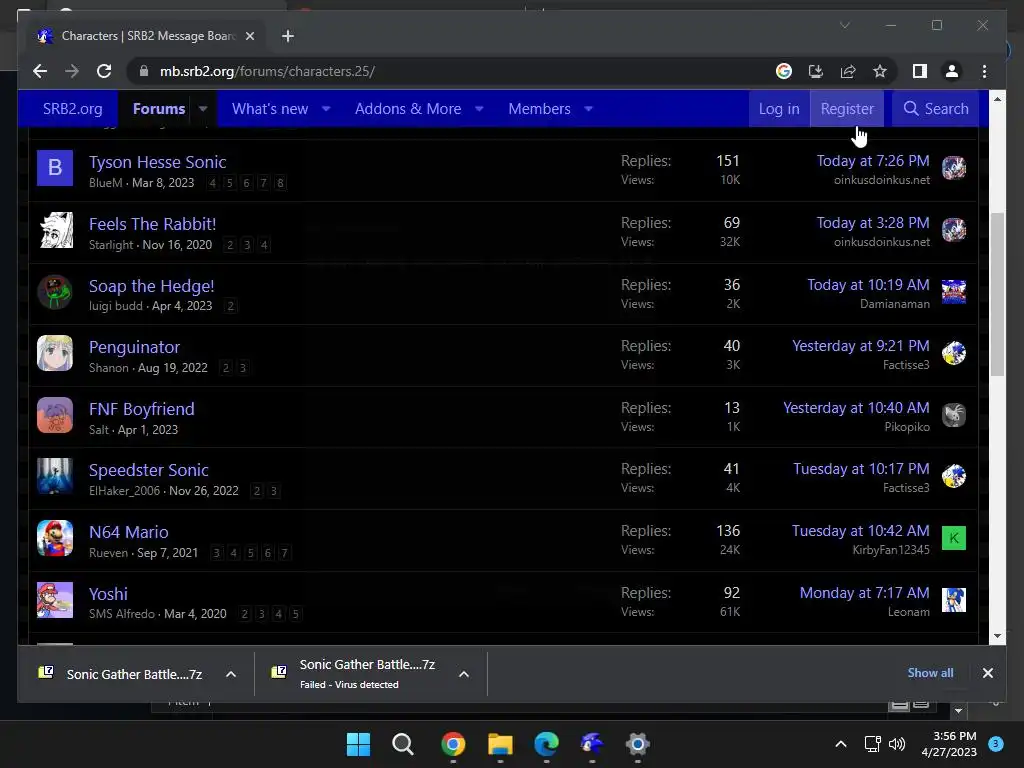Viewport: 1024px width, 768px height.
Task: Open a new tab with the plus button
Action: (x=287, y=36)
